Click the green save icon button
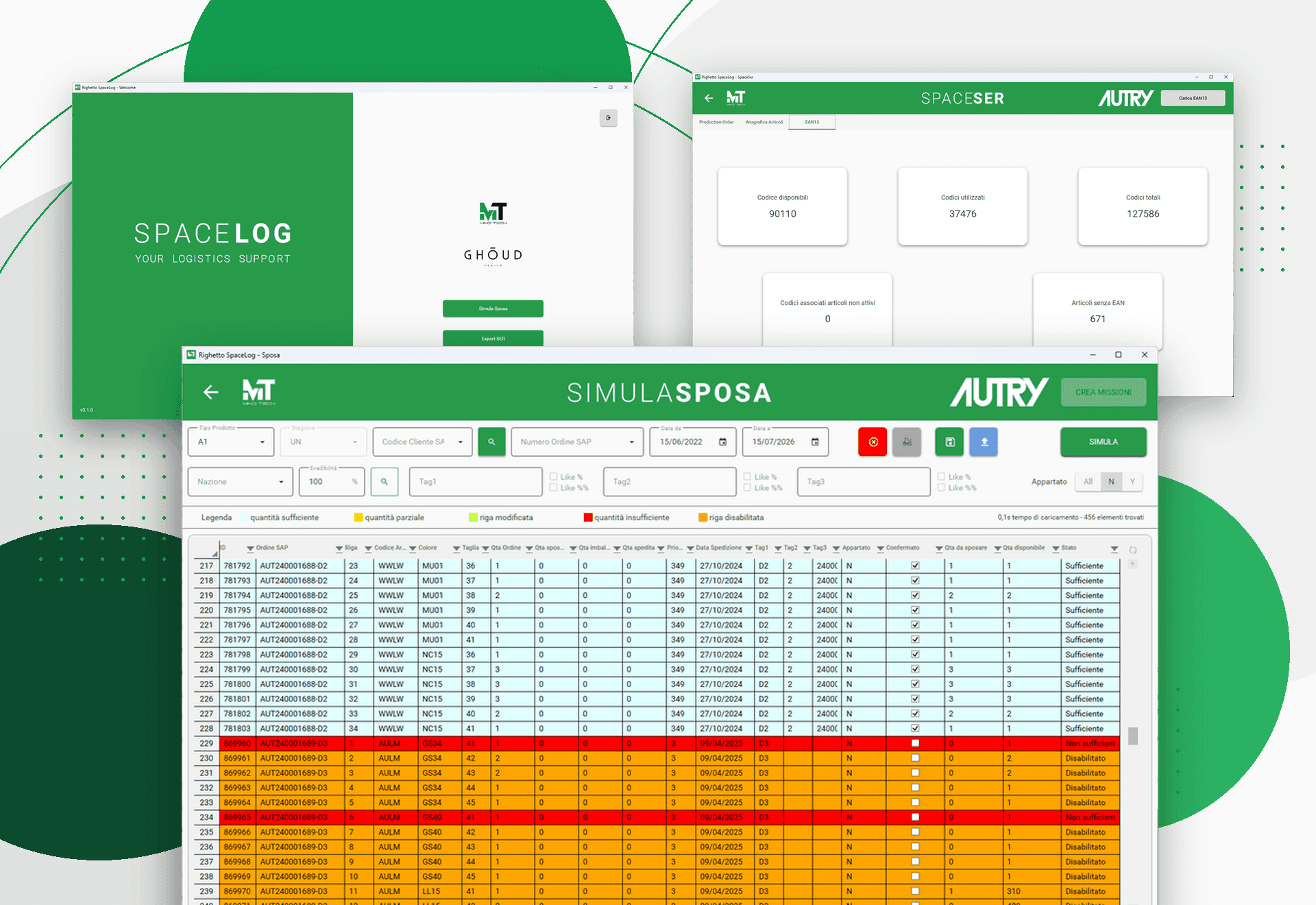This screenshot has height=905, width=1316. click(x=950, y=442)
